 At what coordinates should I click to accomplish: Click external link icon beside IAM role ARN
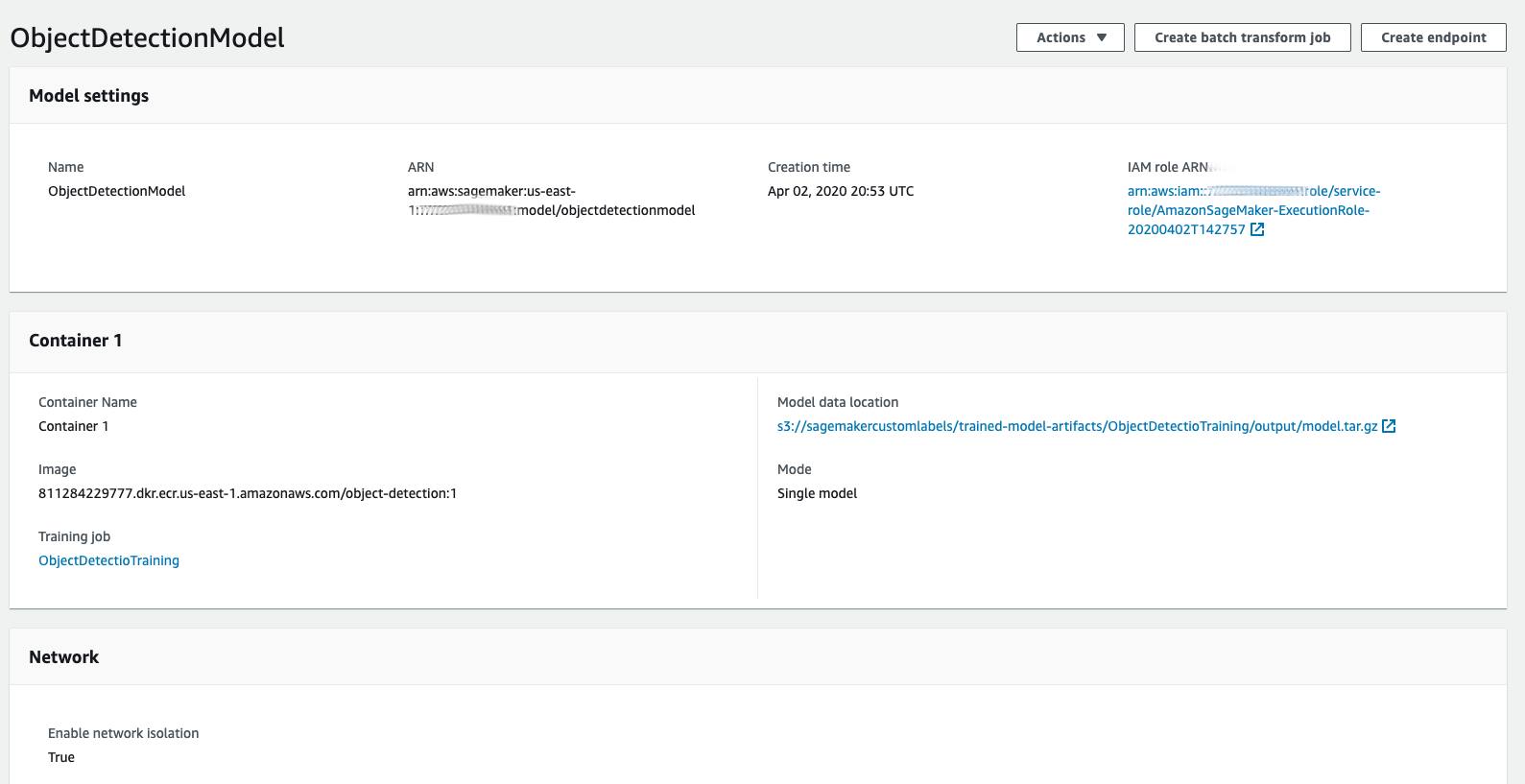tap(1257, 229)
